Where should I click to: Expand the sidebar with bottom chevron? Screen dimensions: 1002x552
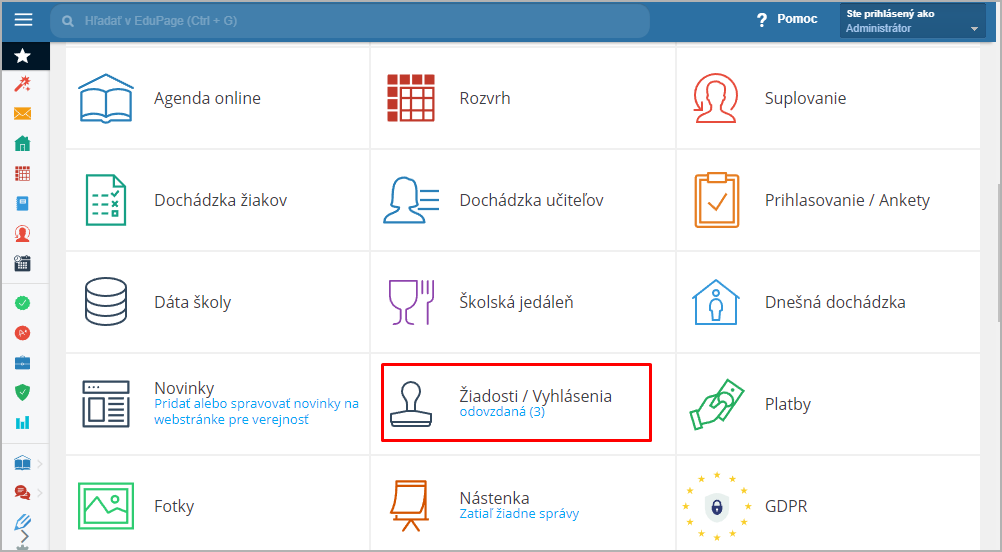pyautogui.click(x=25, y=535)
